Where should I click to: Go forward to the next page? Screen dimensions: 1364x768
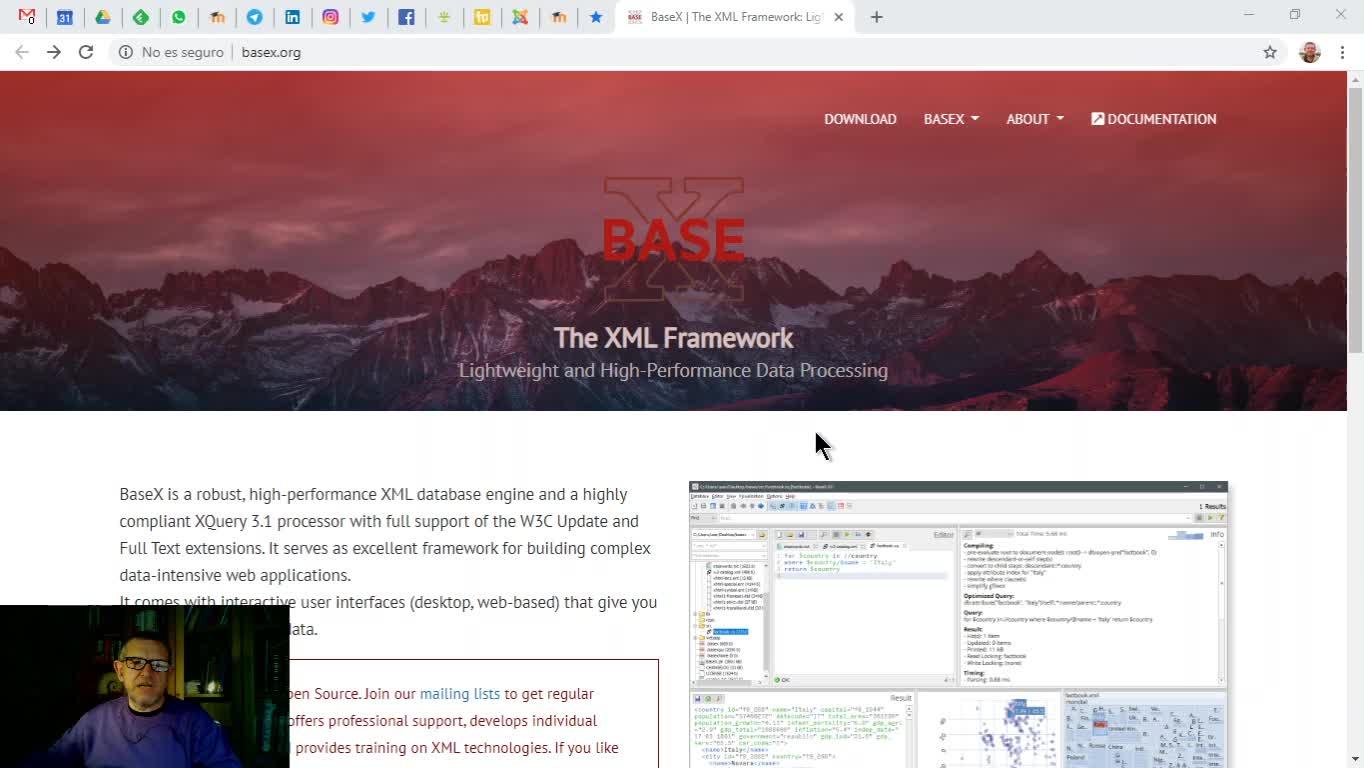[x=54, y=52]
